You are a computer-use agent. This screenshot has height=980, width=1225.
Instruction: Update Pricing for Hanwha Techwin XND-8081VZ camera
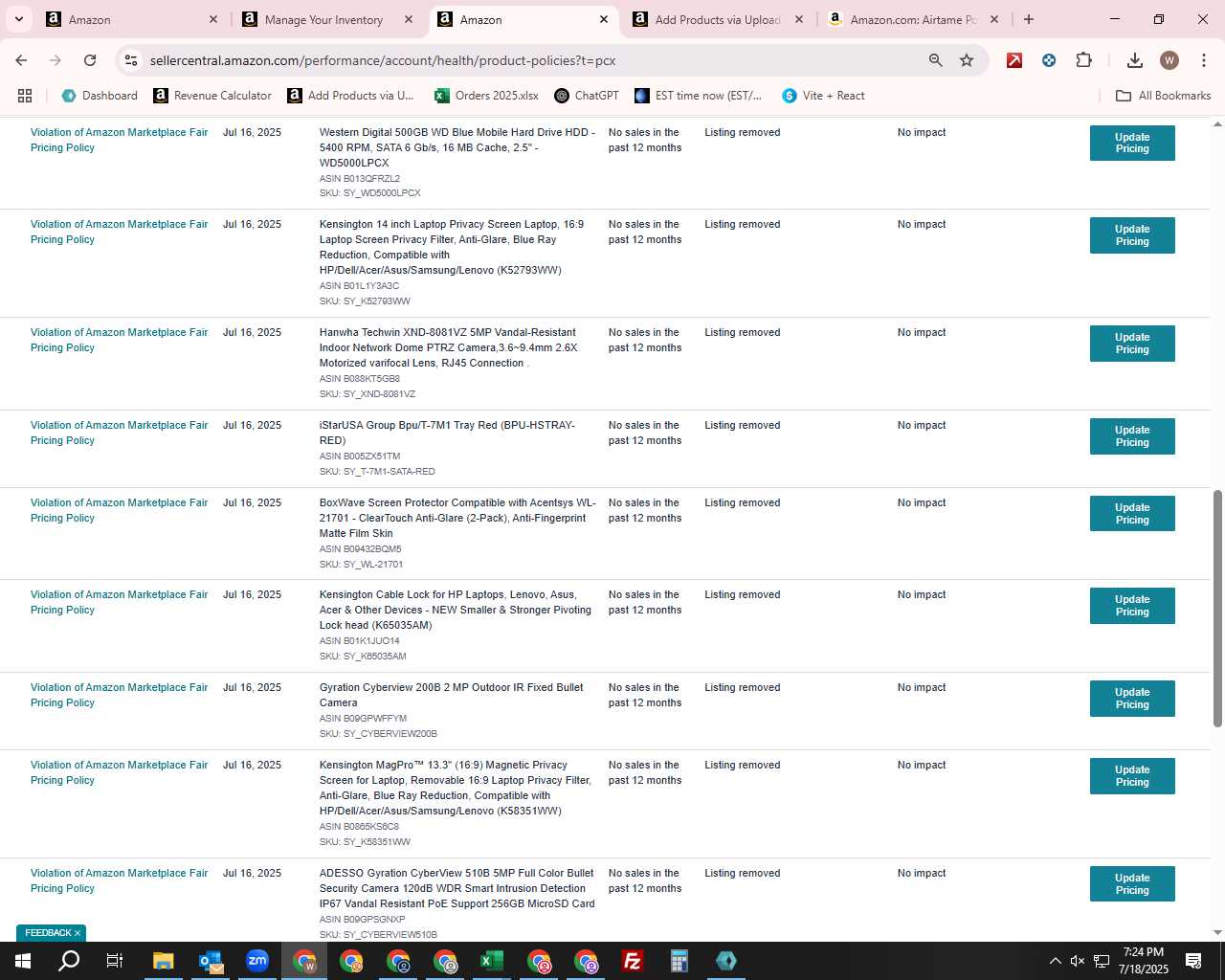click(1132, 344)
